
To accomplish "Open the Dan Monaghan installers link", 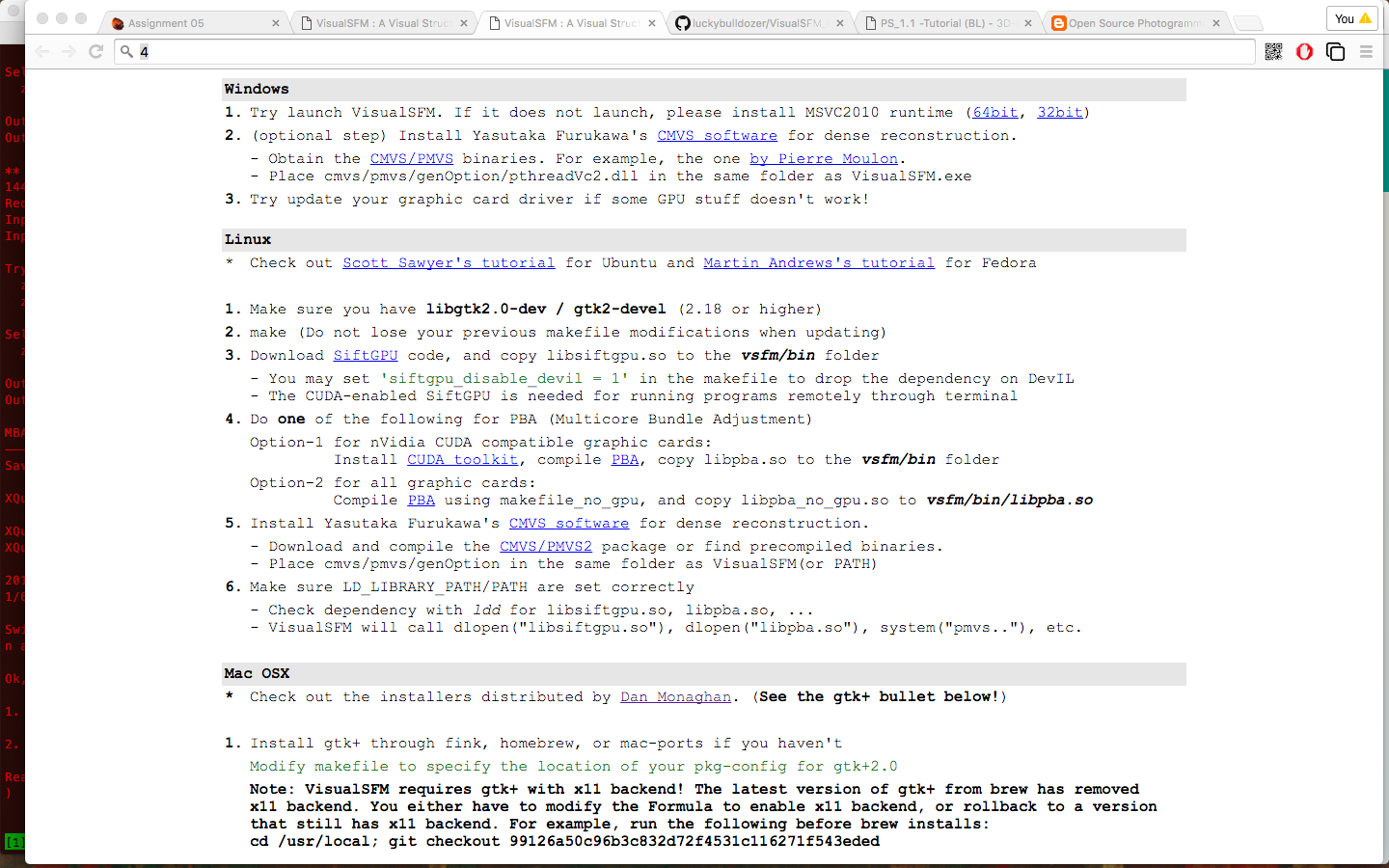I will pyautogui.click(x=676, y=697).
